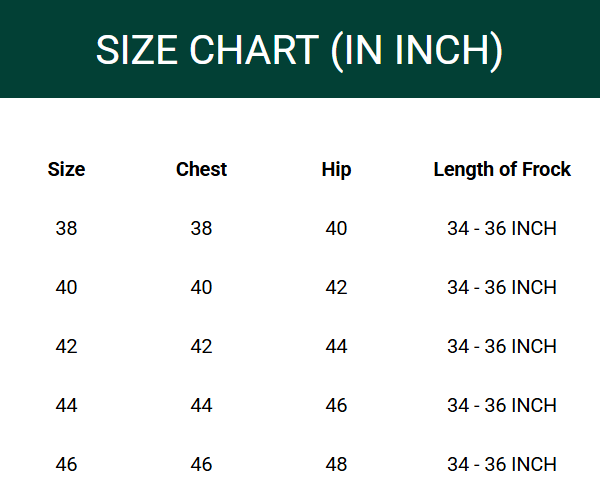Viewport: 600px width, 487px height.
Task: Click size 40 in the Size column
Action: (66, 287)
